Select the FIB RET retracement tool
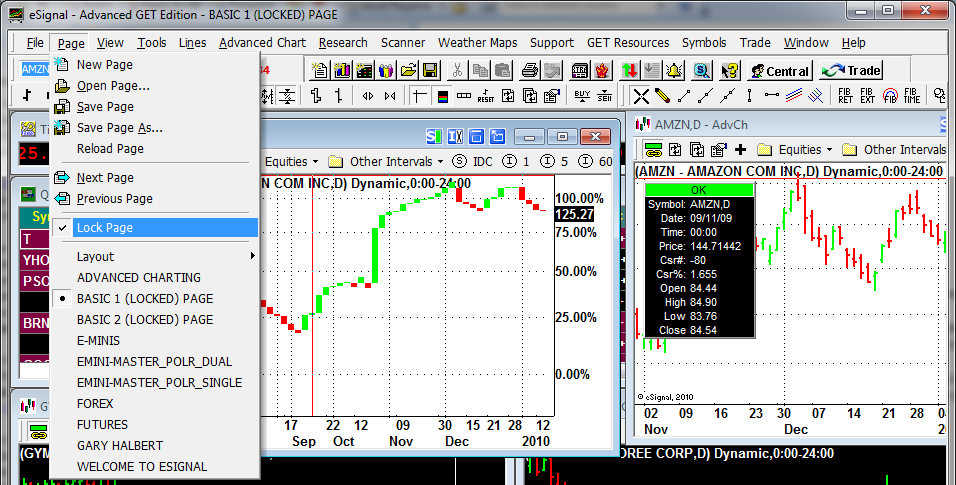The height and width of the screenshot is (485, 956). tap(845, 96)
